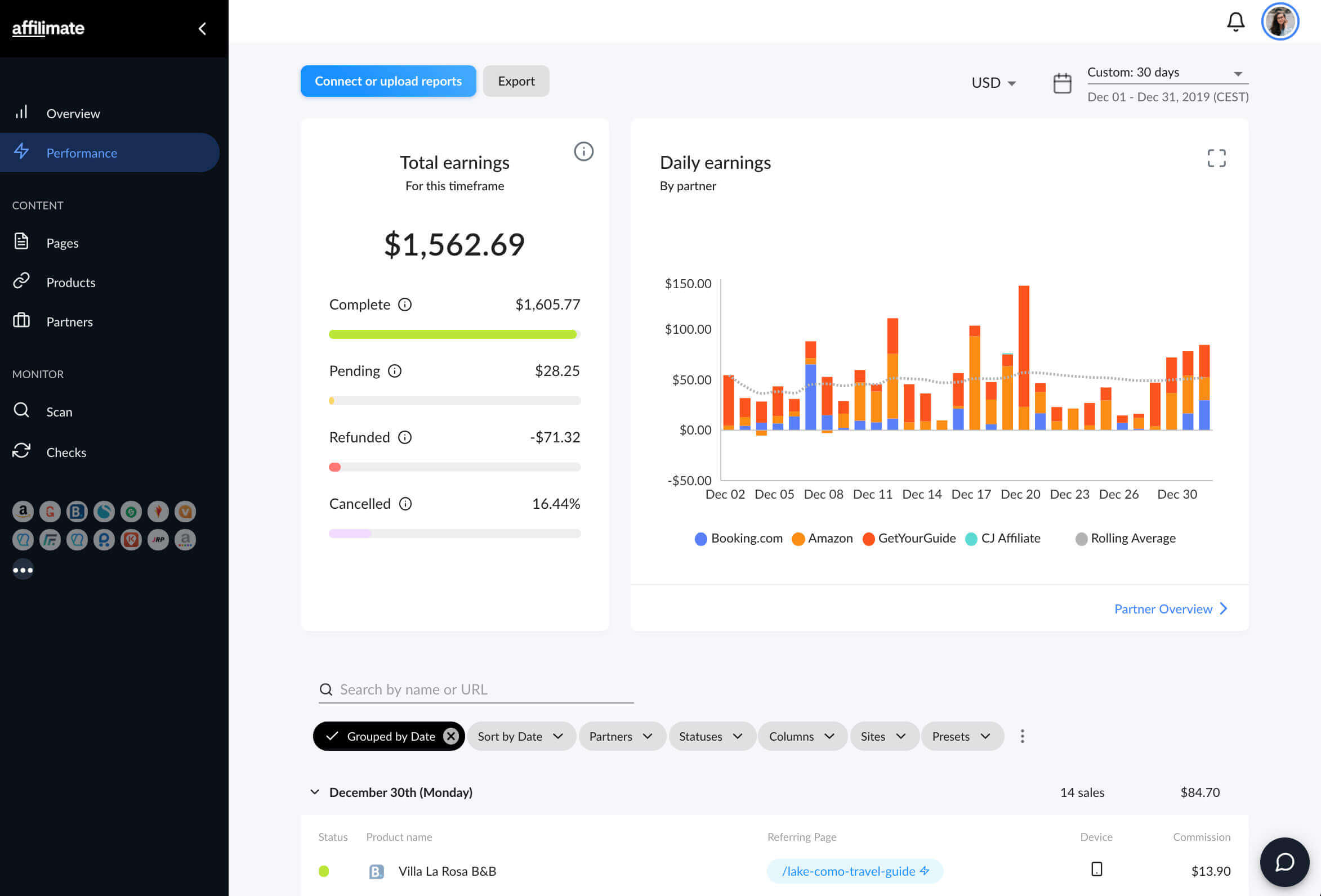Click Connect or upload reports button
The height and width of the screenshot is (896, 1321).
[x=388, y=81]
